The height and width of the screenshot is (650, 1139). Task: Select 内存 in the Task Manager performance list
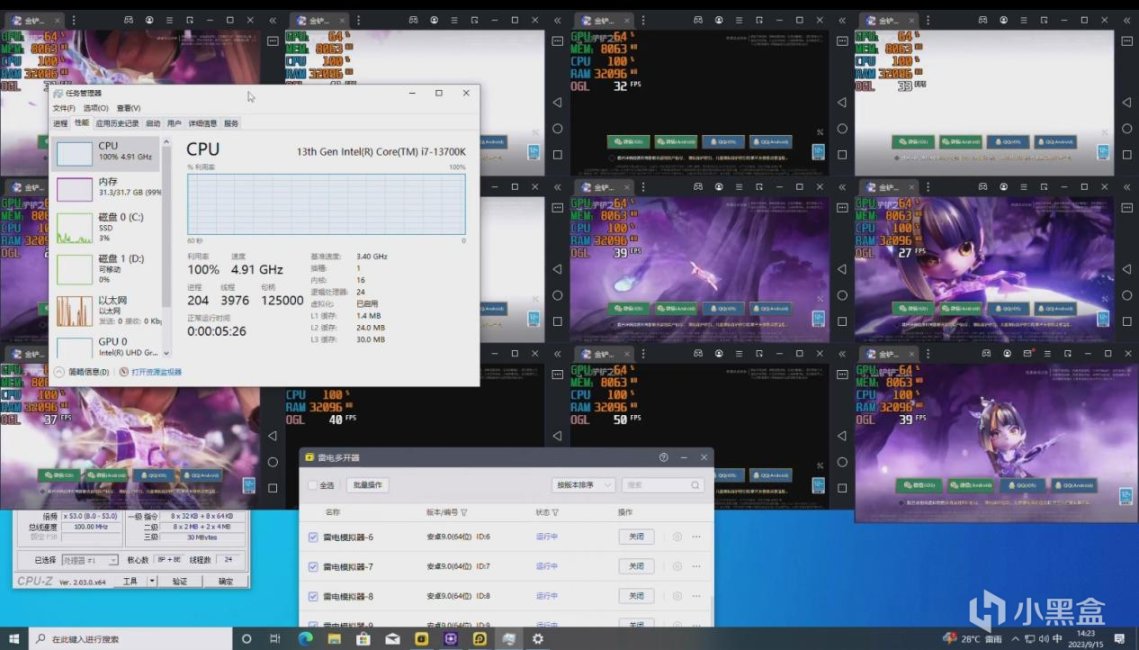tap(108, 189)
